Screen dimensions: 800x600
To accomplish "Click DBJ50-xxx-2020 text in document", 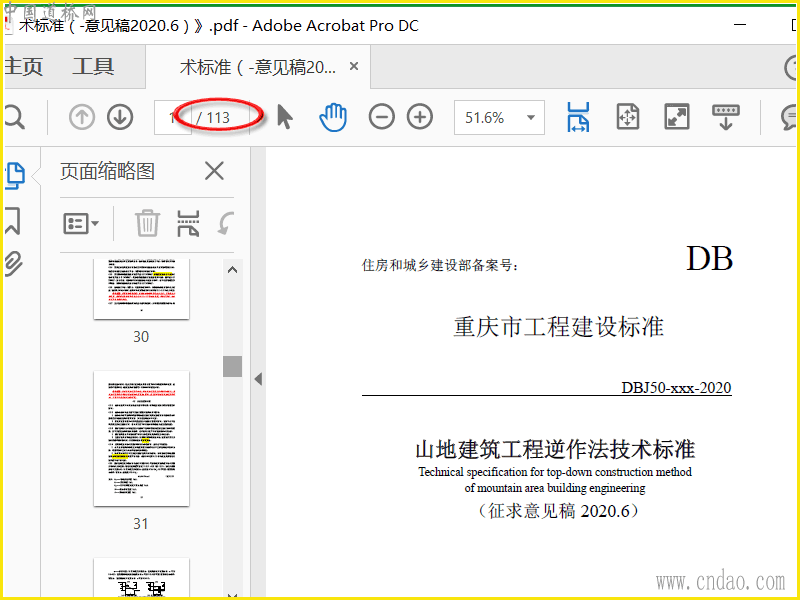I will pos(676,388).
